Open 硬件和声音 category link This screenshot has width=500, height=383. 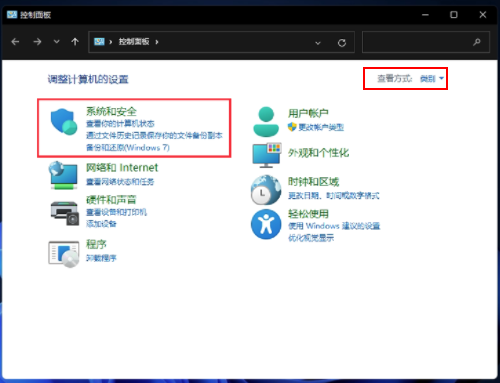pyautogui.click(x=111, y=200)
